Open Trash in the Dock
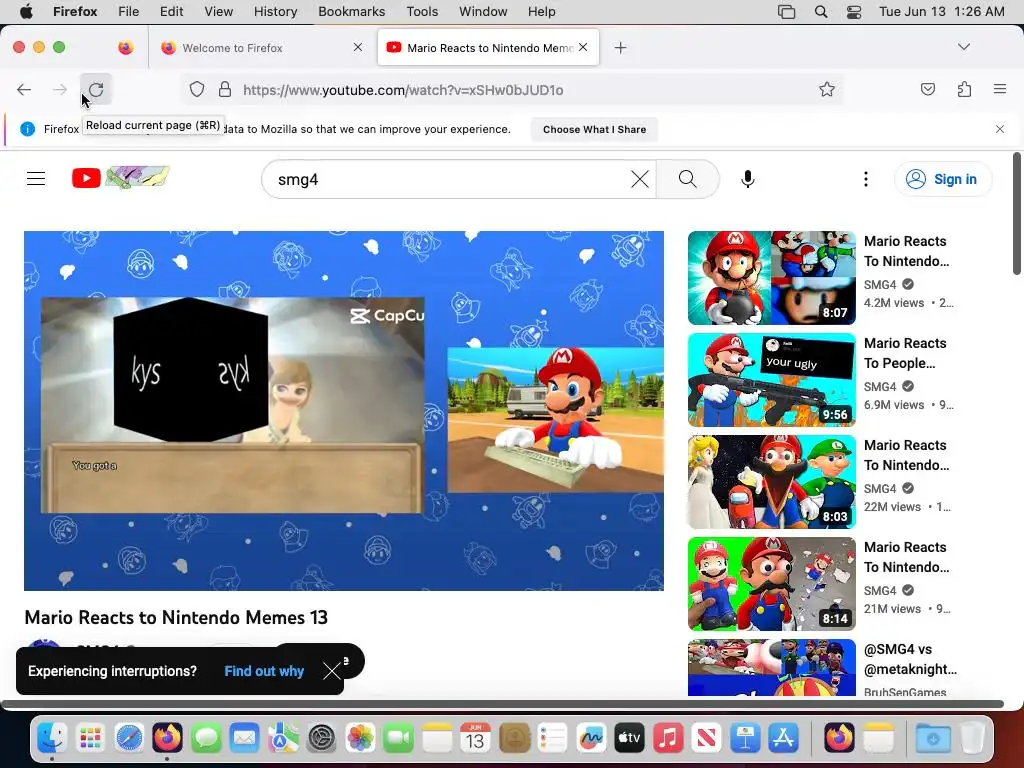 click(972, 738)
